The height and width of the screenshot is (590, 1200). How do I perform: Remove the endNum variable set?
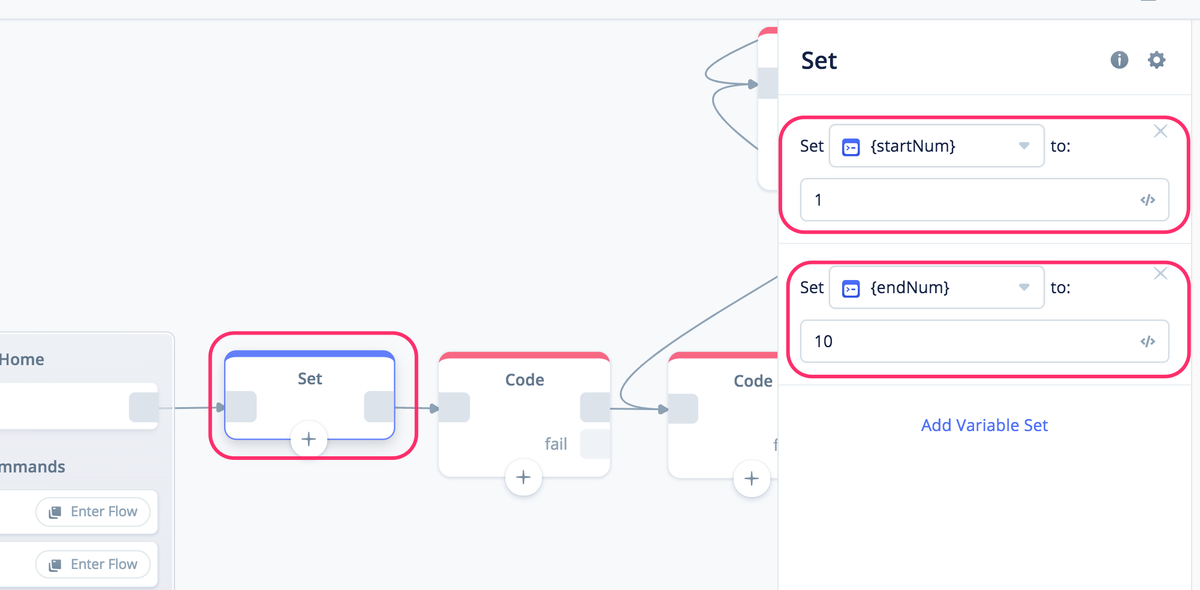click(1160, 273)
